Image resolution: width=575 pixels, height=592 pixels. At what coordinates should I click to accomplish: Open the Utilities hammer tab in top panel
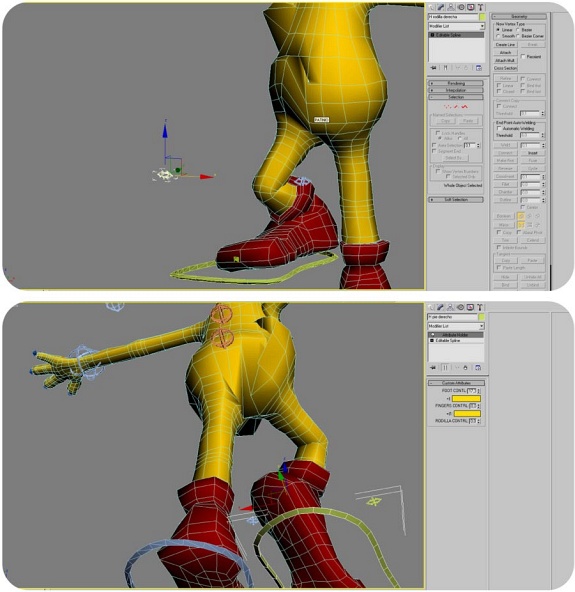[480, 7]
